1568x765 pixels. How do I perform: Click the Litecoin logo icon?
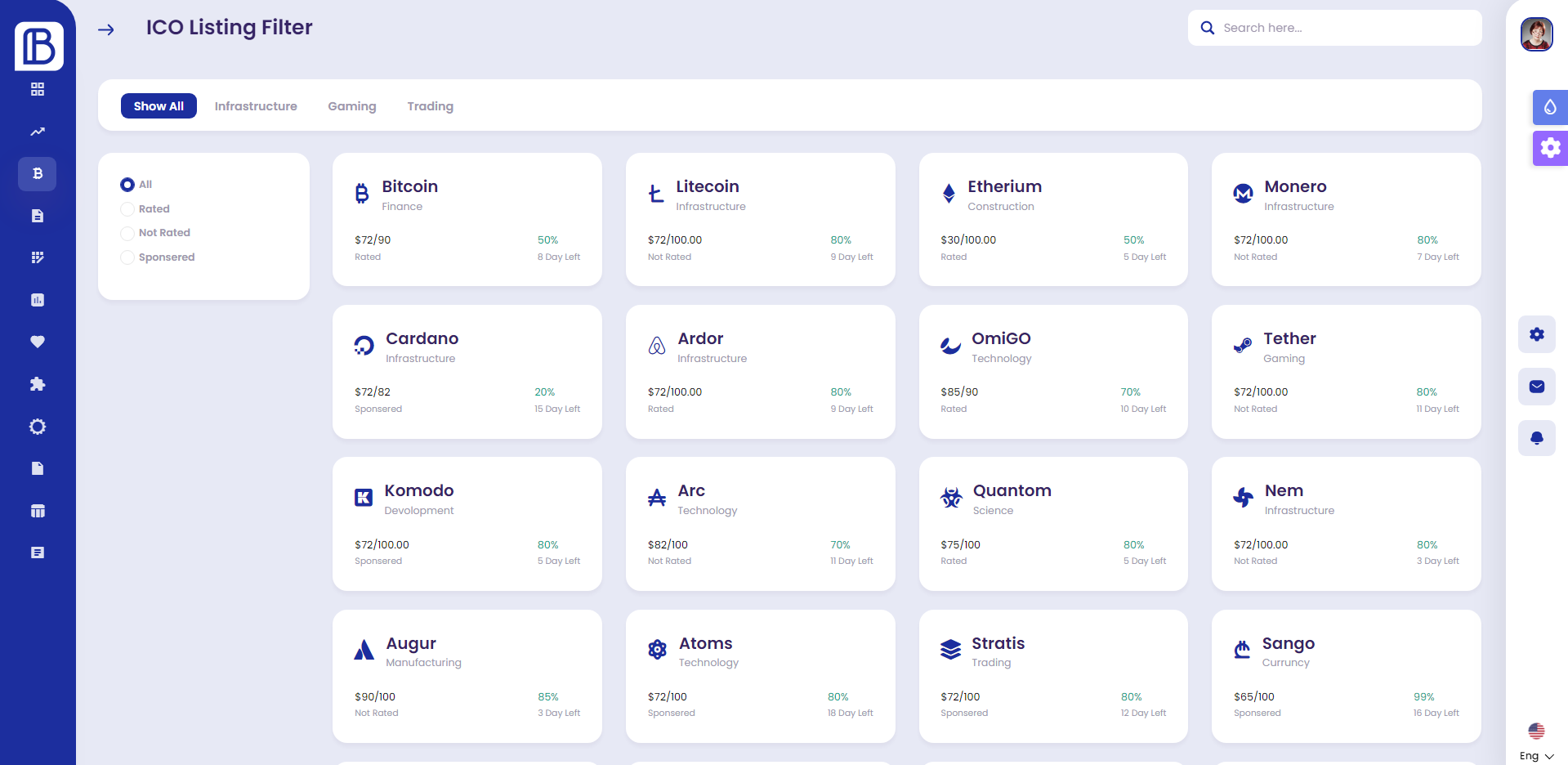pos(656,194)
